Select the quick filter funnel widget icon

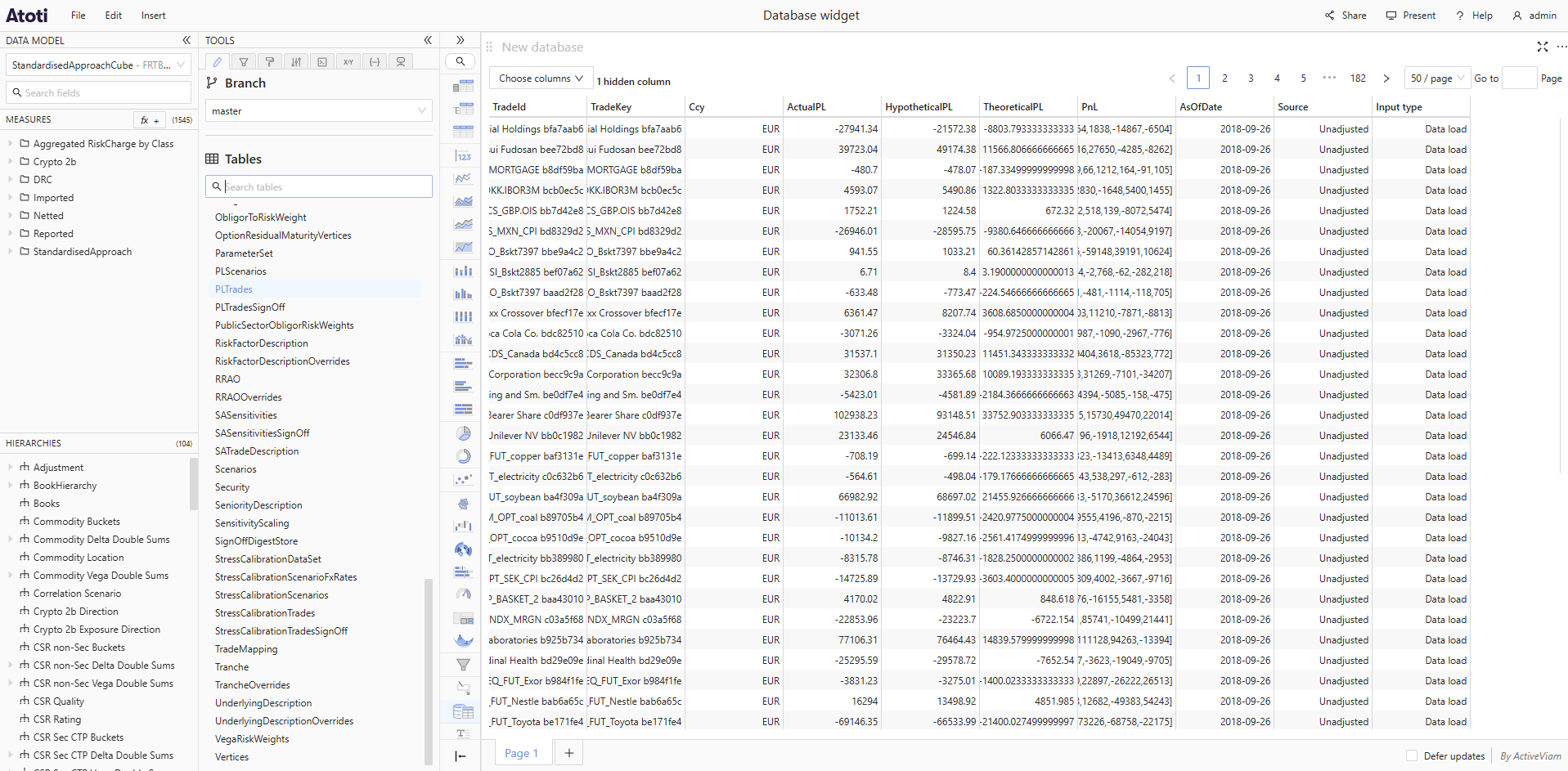[463, 665]
